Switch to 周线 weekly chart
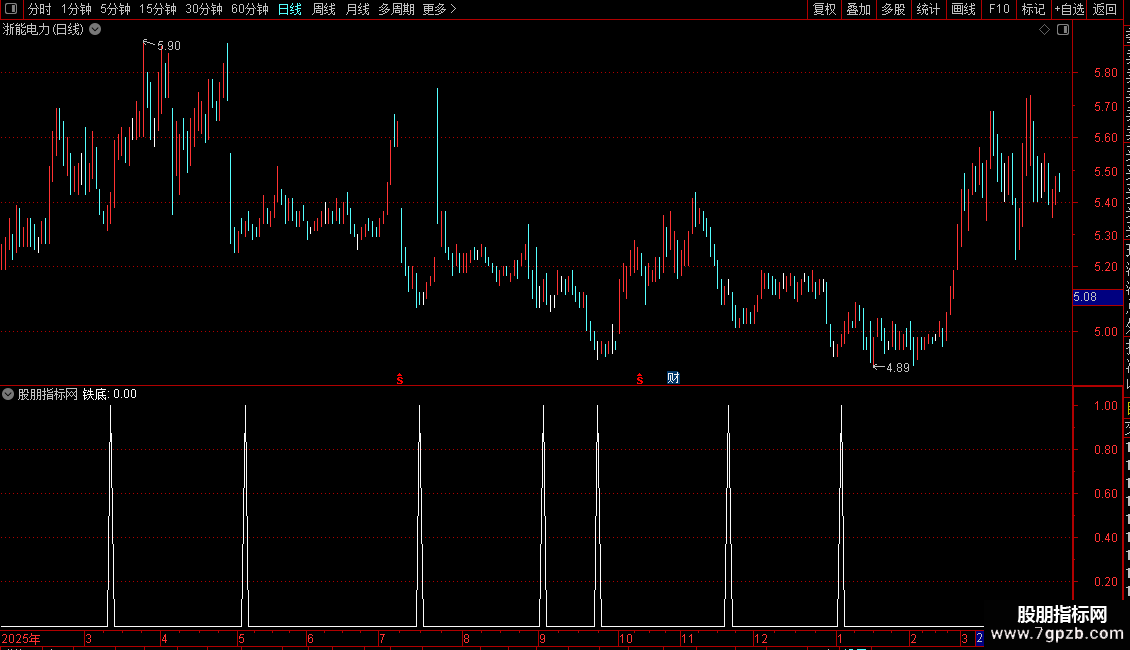 click(324, 9)
